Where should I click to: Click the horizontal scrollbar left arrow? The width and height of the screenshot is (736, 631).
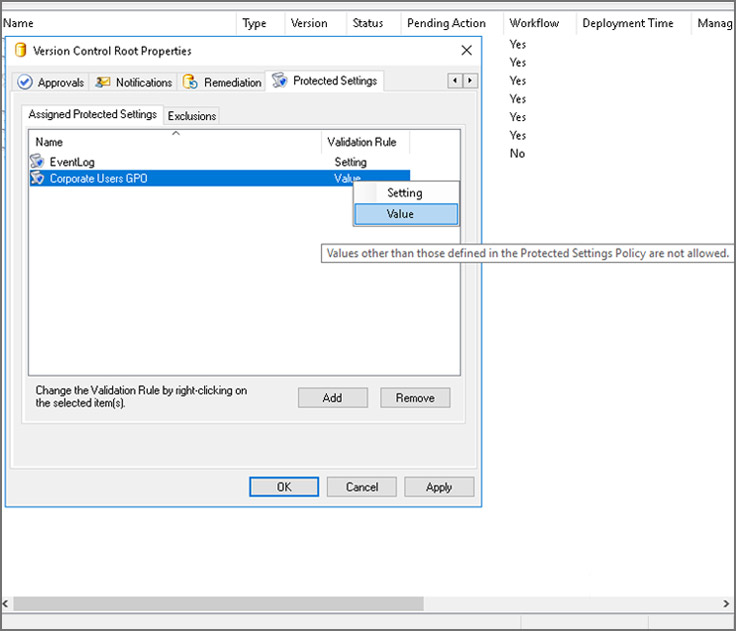tap(6, 604)
